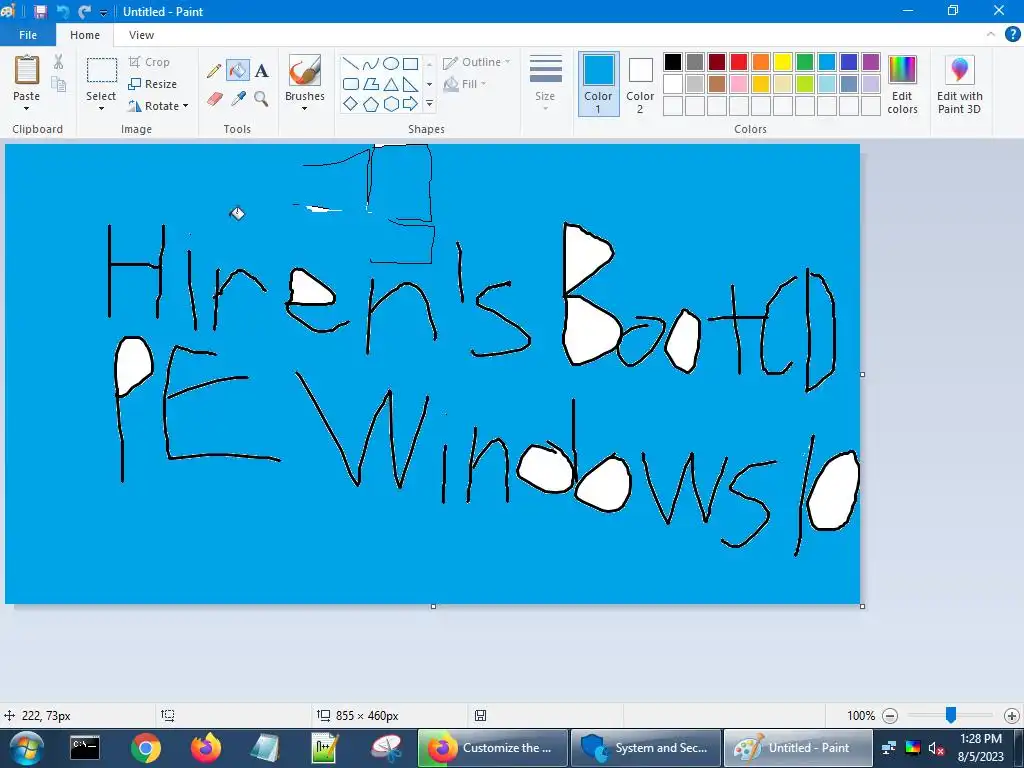Open Customize Quick Access Toolbar dropdown
1024x768 pixels.
[x=103, y=12]
